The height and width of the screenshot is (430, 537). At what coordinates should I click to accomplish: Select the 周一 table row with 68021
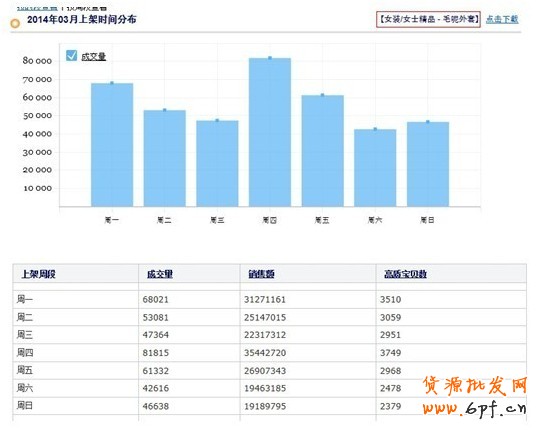coord(270,300)
